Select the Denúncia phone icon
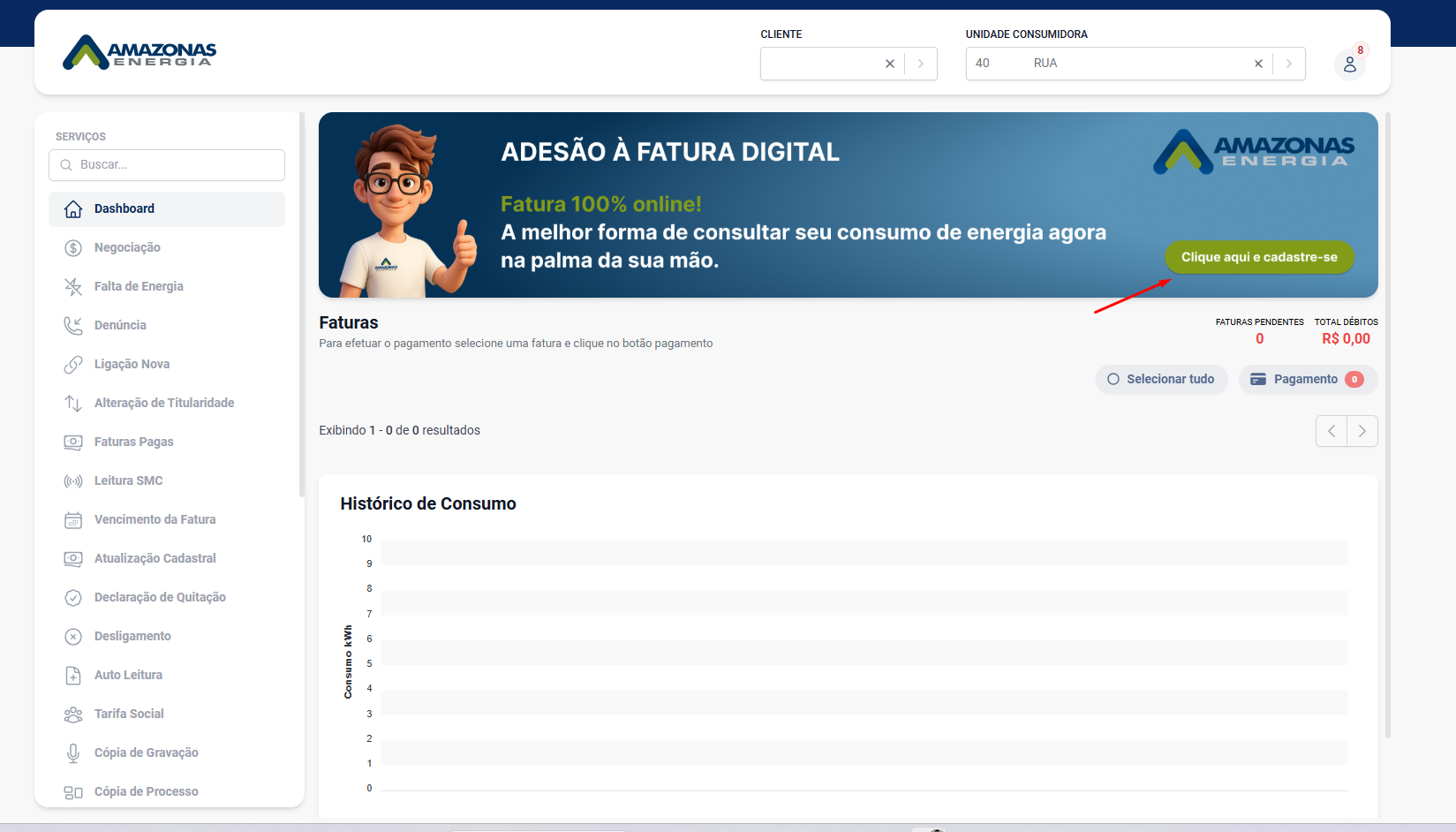The height and width of the screenshot is (832, 1456). click(x=73, y=326)
